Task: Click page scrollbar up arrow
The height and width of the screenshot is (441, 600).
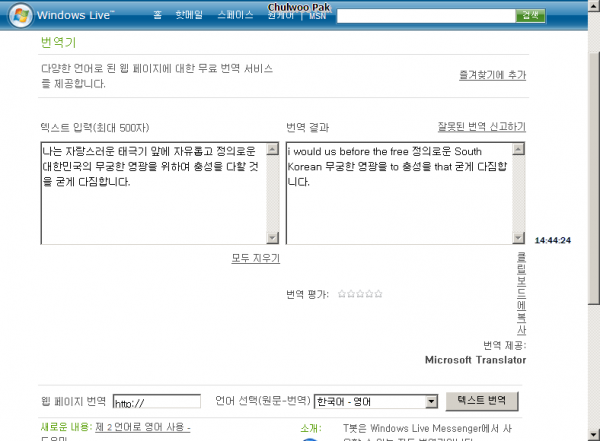Action: [594, 6]
